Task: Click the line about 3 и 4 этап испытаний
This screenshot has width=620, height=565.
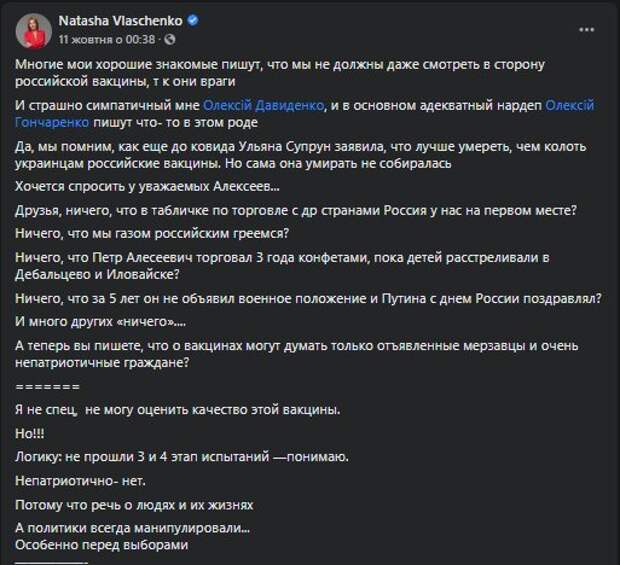Action: [x=181, y=457]
